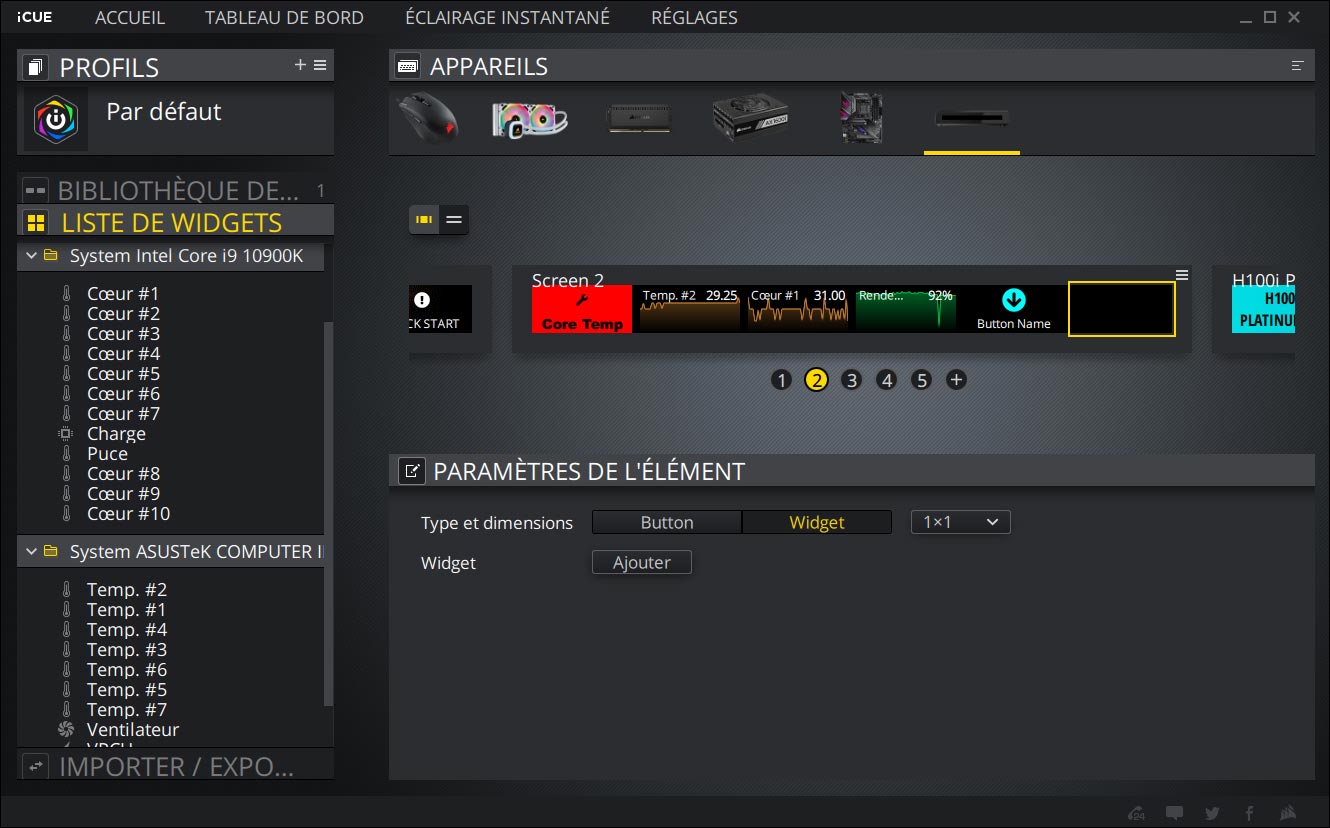Click the Quick Start tile on previous screen

coord(441,309)
